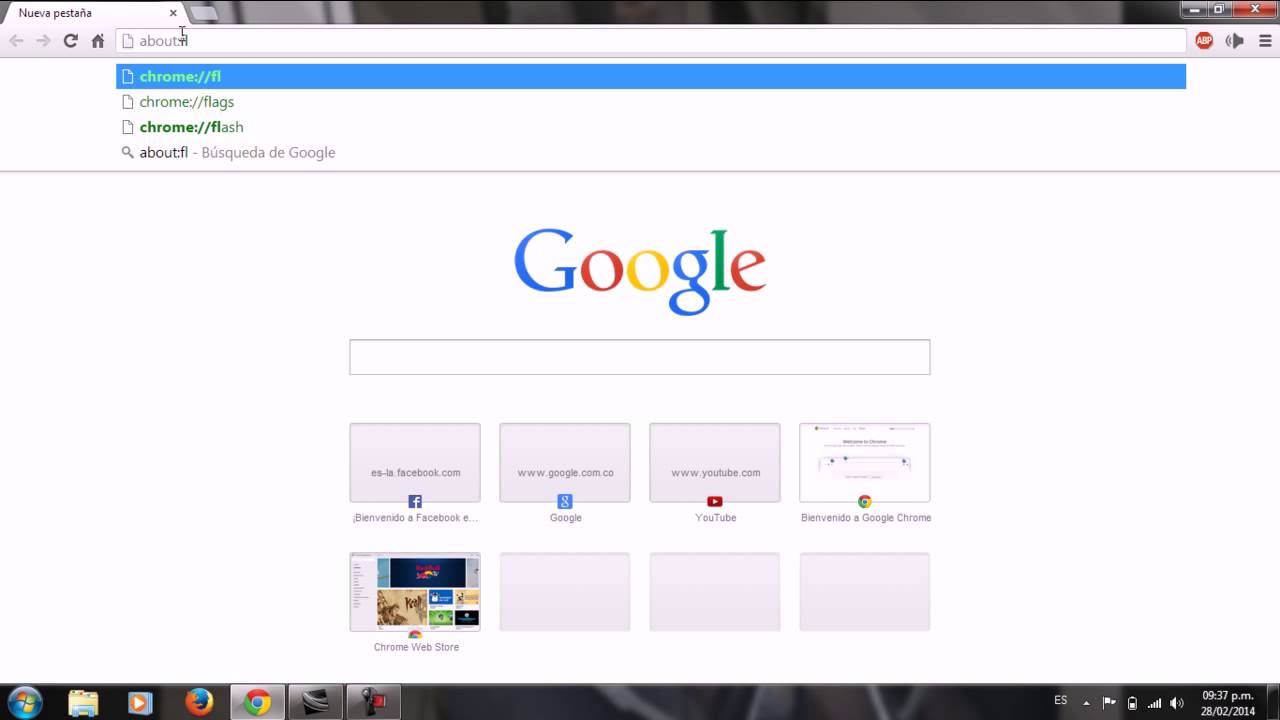Click the speaker extension icon in toolbar
The width and height of the screenshot is (1280, 720).
(1235, 41)
